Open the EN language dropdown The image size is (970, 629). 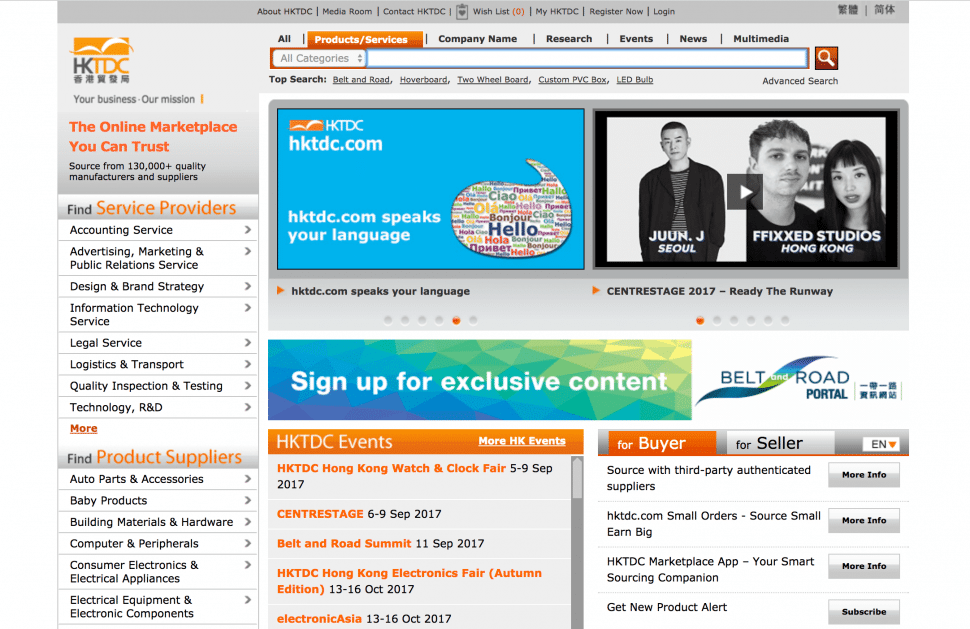(x=883, y=444)
